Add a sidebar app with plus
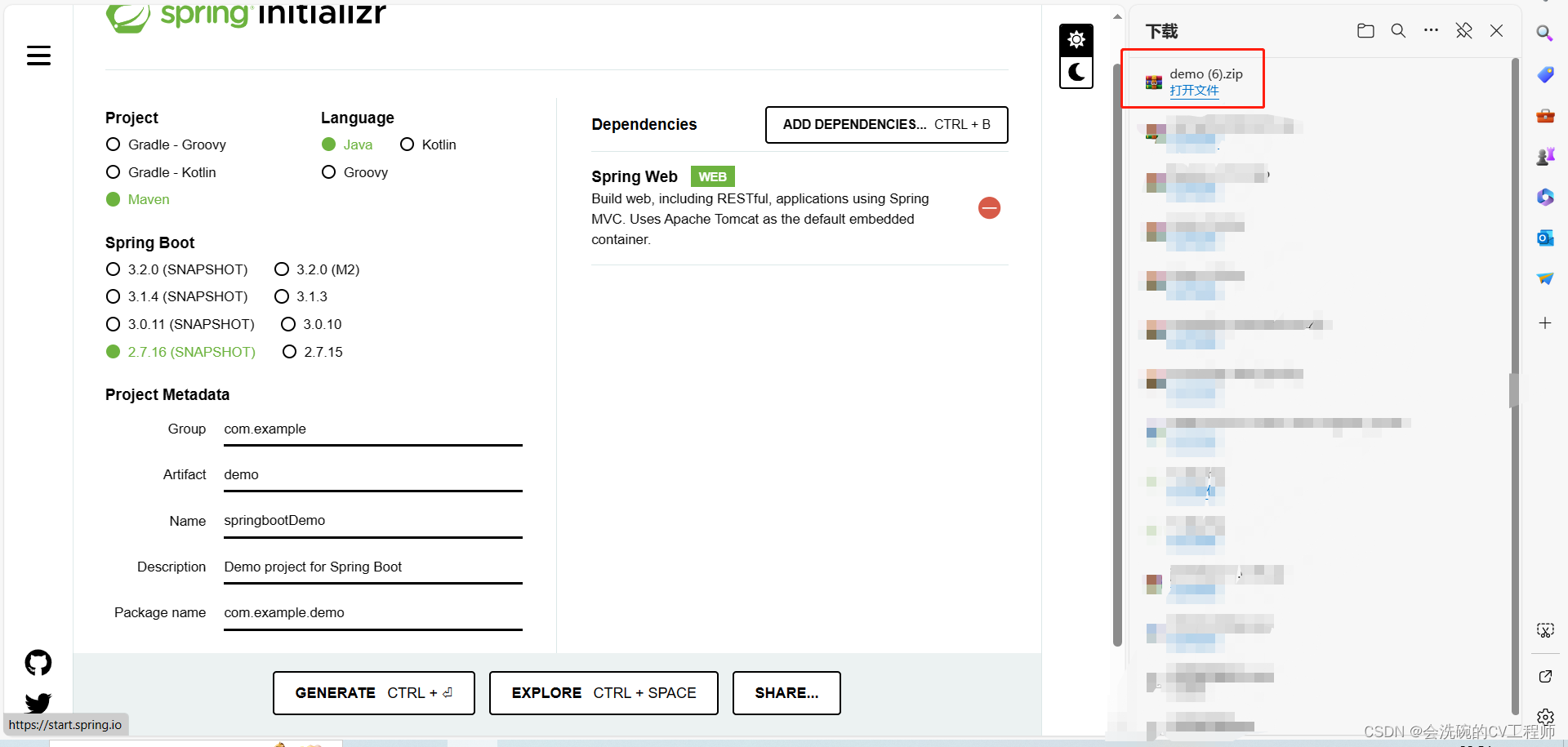1568x747 pixels. (x=1545, y=323)
